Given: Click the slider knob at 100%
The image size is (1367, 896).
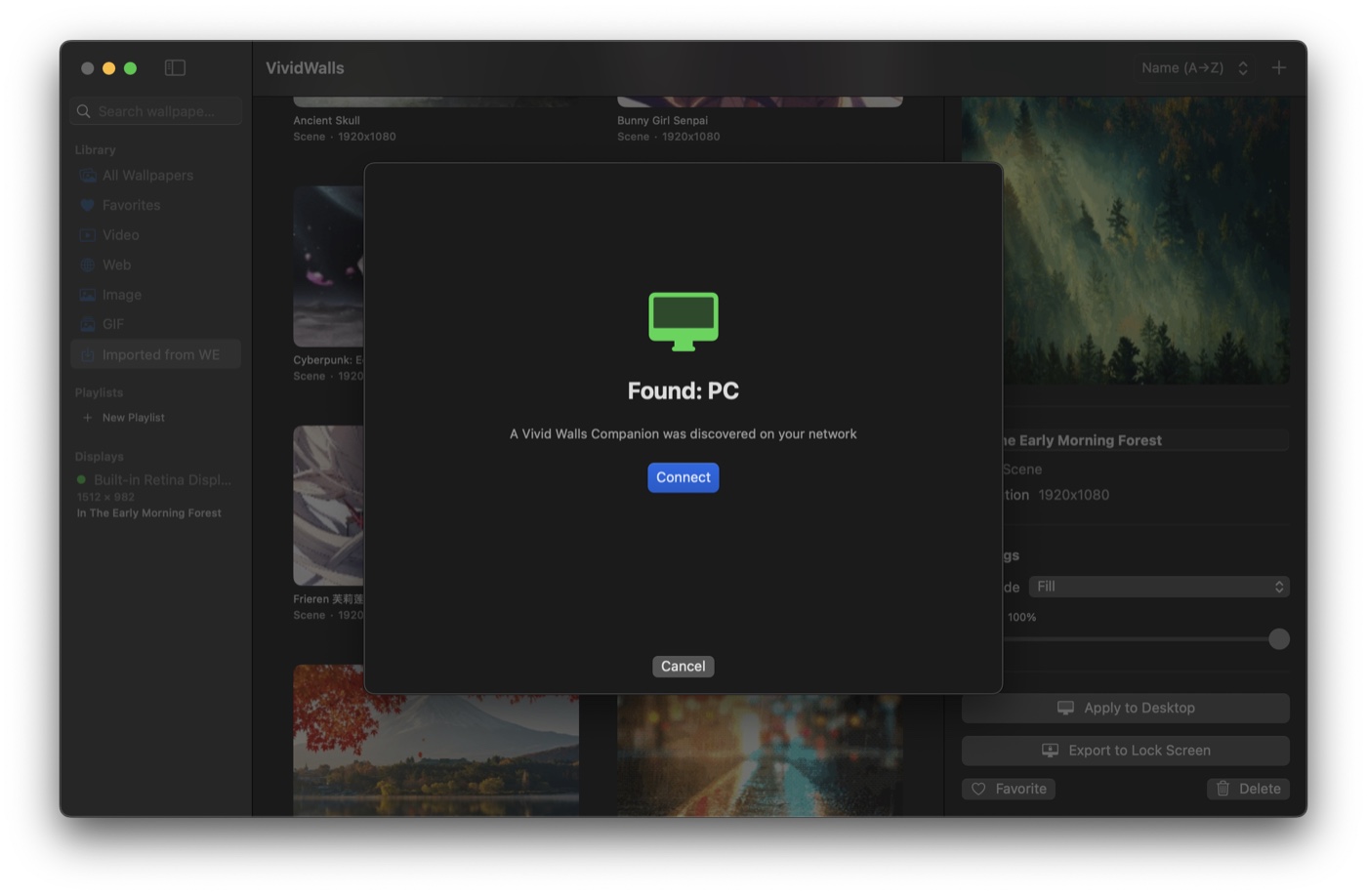Looking at the screenshot, I should (x=1279, y=639).
